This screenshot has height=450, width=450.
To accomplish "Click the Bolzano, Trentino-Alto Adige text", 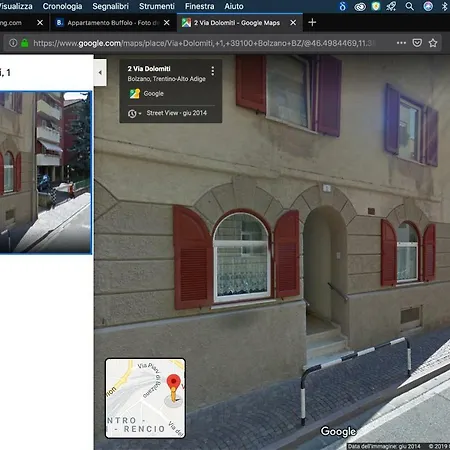I will click(166, 79).
